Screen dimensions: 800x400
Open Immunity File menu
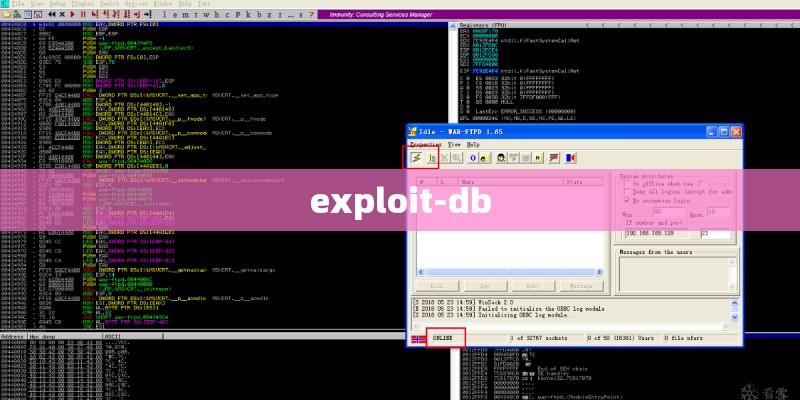point(18,4)
